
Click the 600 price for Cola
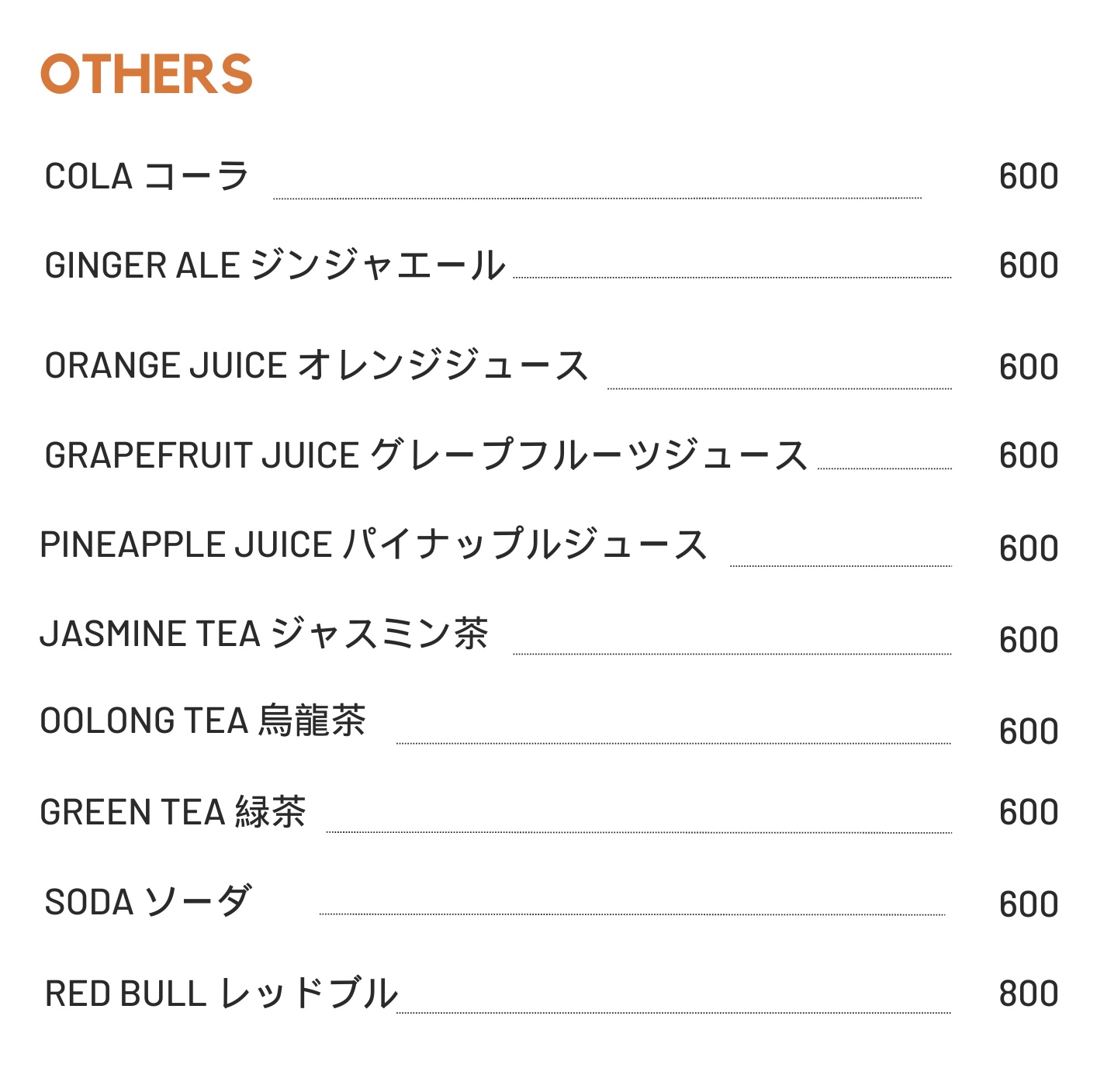1029,177
